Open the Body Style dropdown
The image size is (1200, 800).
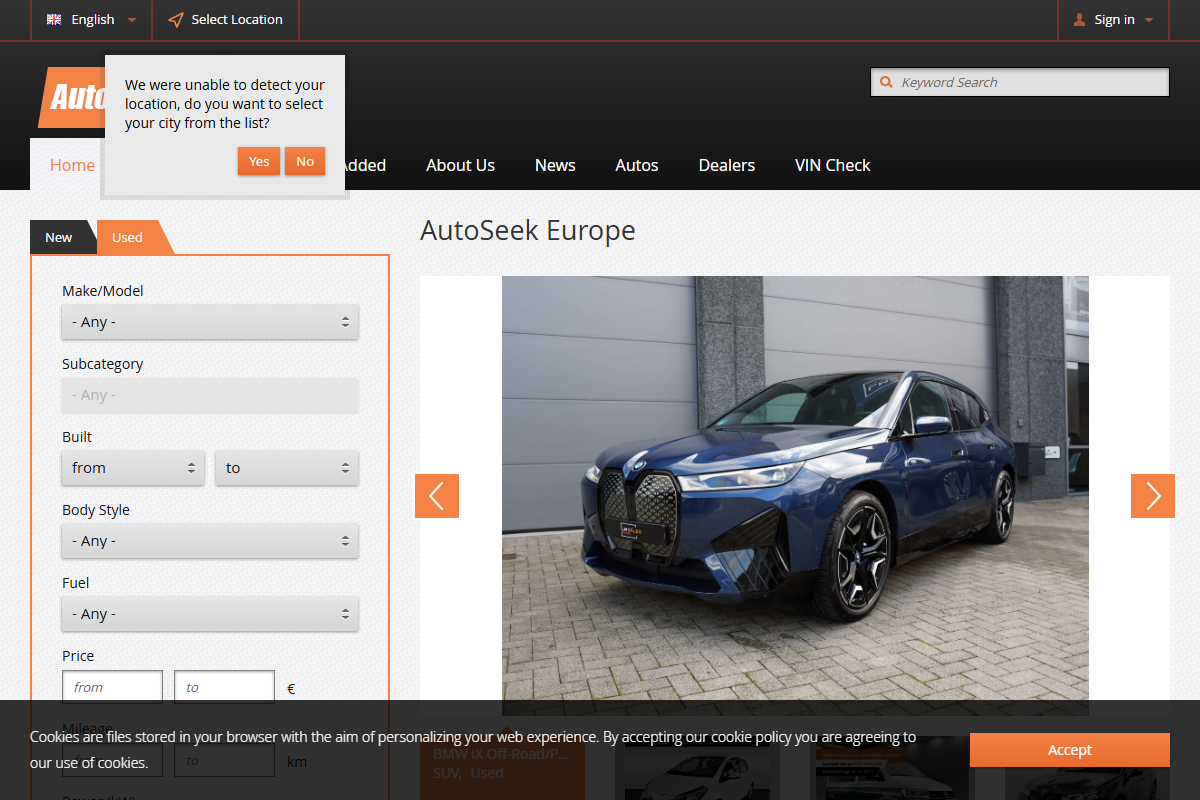210,541
